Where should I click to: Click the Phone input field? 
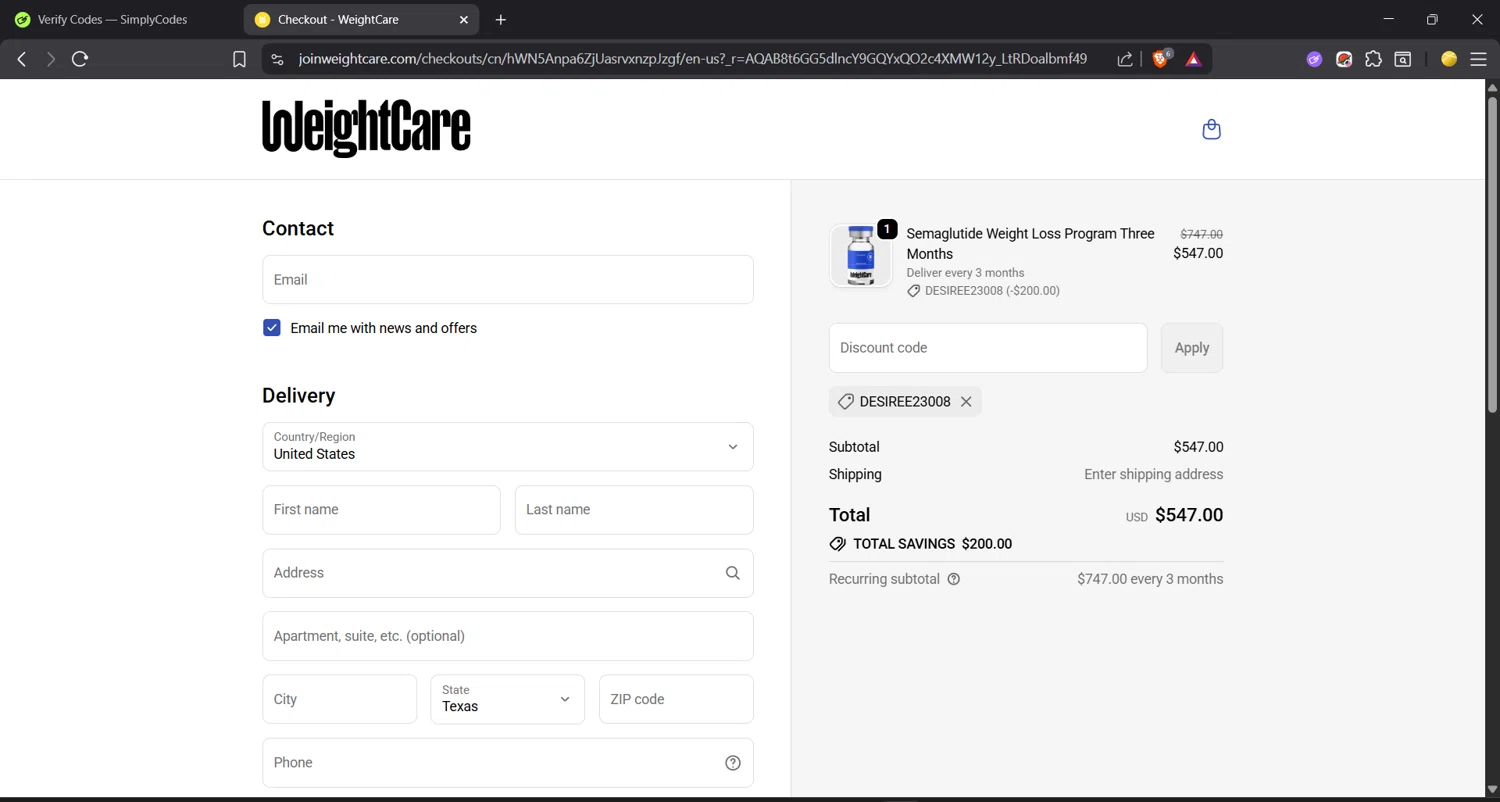(508, 763)
